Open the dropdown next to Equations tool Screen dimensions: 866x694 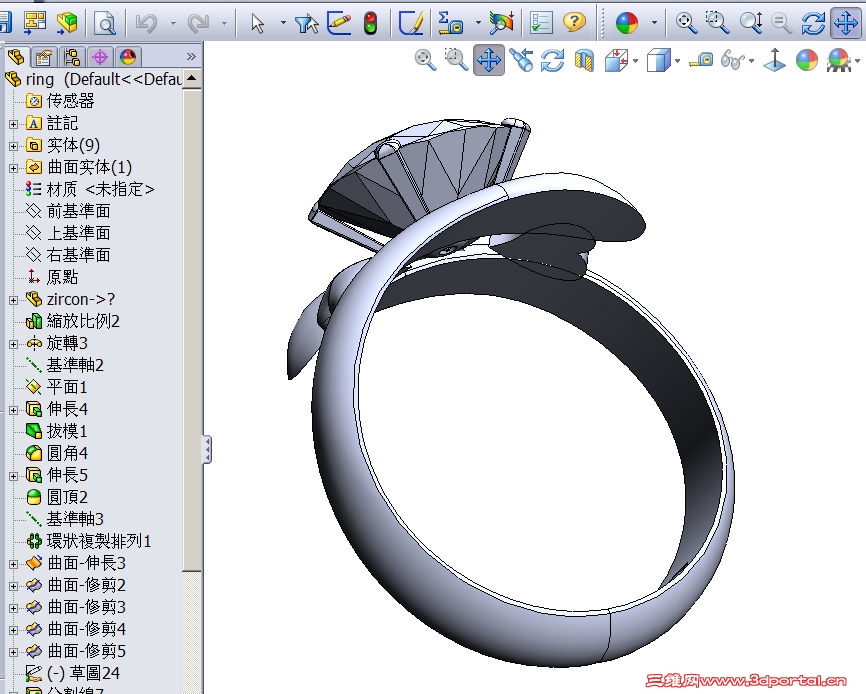coord(478,23)
